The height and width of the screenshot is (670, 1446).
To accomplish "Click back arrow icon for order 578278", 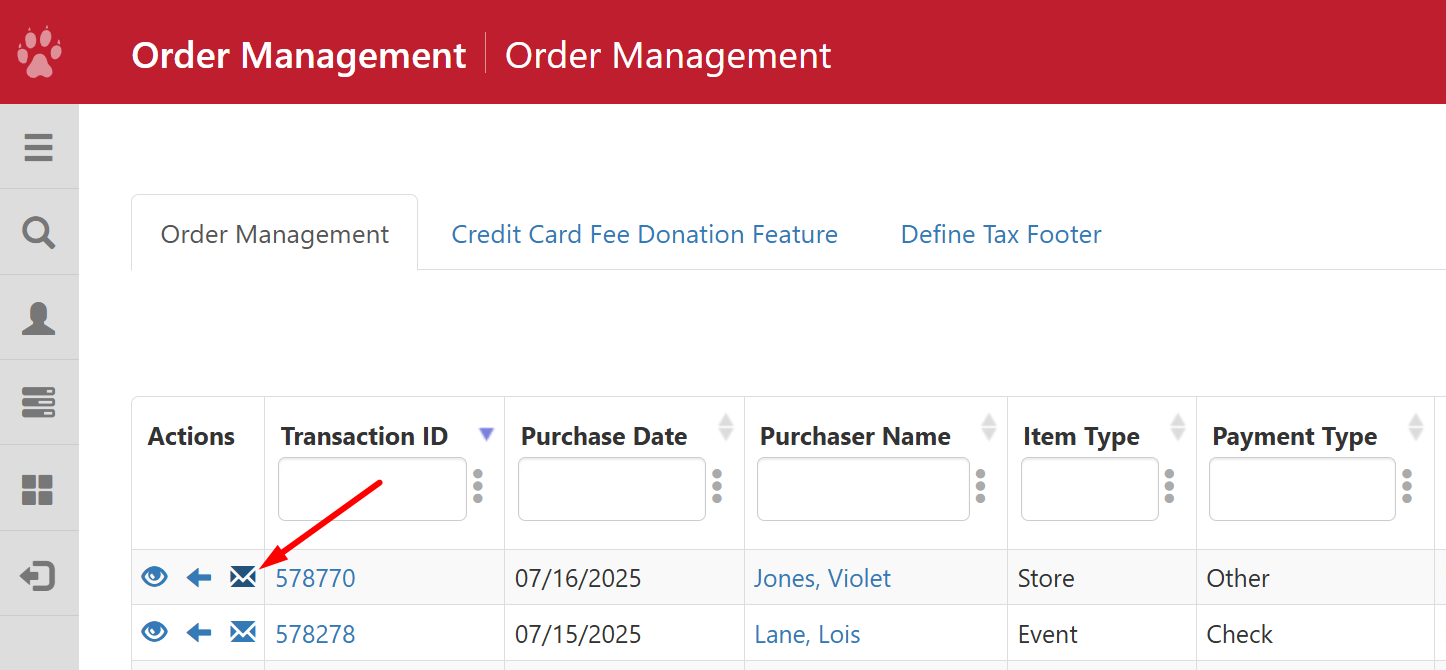I will tap(199, 632).
